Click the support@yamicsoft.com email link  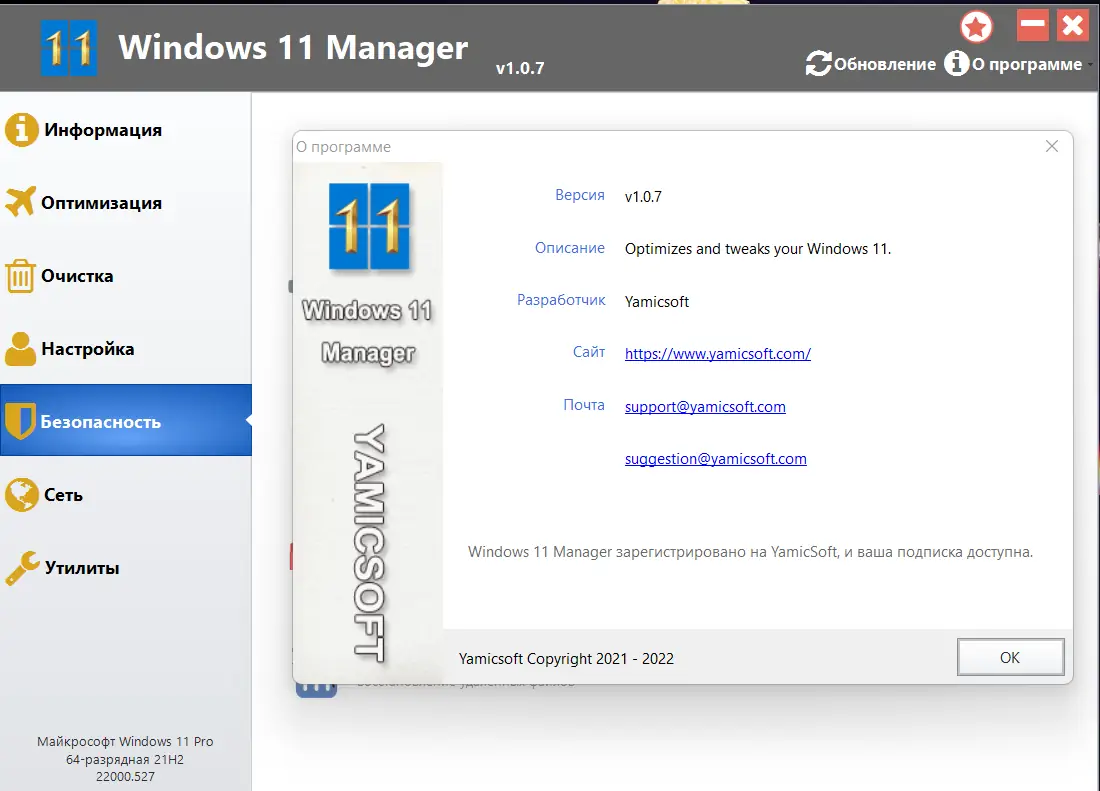coord(705,407)
